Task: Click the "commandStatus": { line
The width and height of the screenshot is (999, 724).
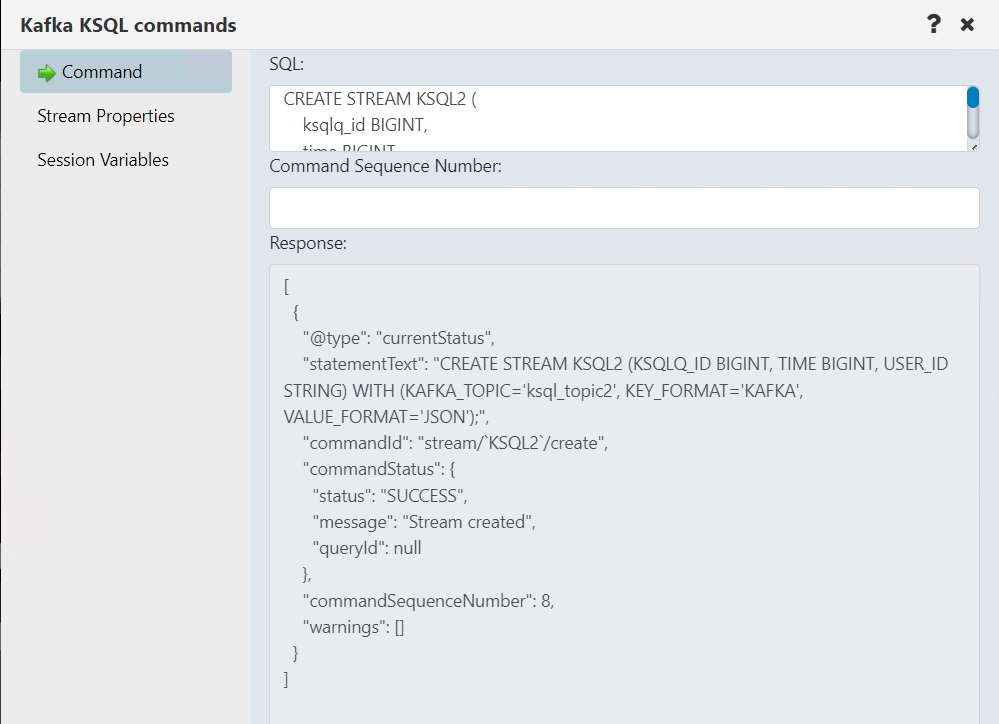Action: click(379, 469)
